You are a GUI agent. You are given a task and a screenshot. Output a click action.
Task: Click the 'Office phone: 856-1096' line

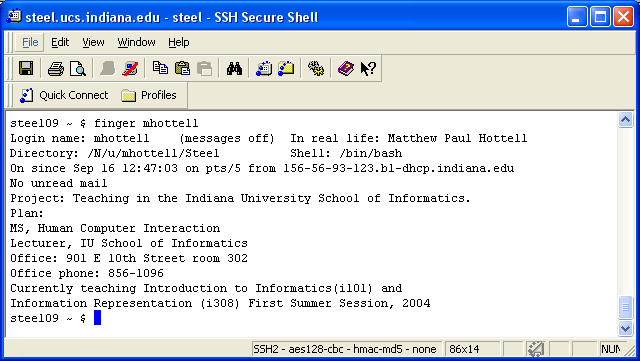(x=87, y=273)
